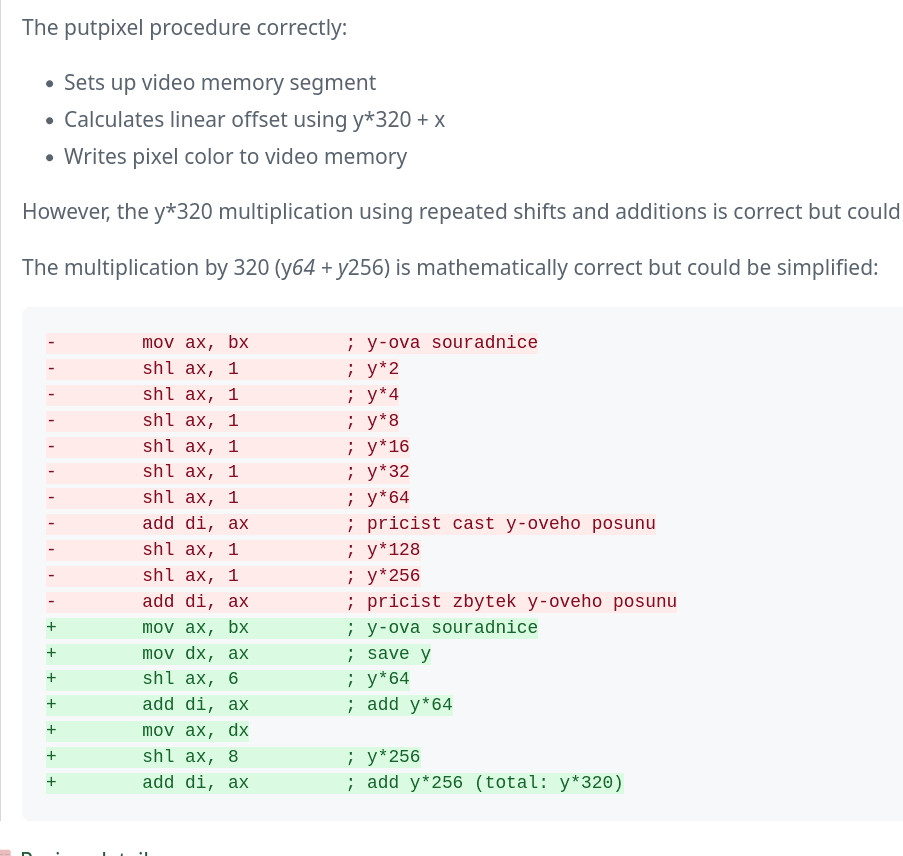Click the removed diff comment "; y*16"

tap(378, 446)
